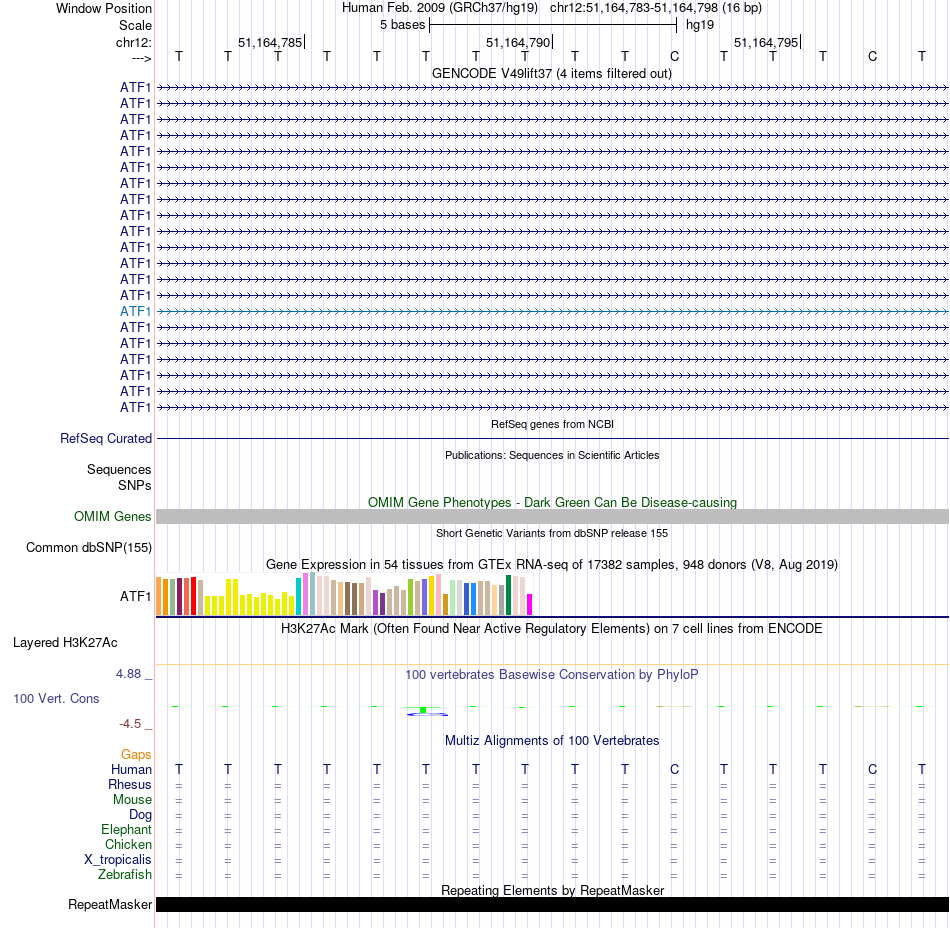
Task: Click the Rhesus alignment row label
Action: [x=130, y=784]
